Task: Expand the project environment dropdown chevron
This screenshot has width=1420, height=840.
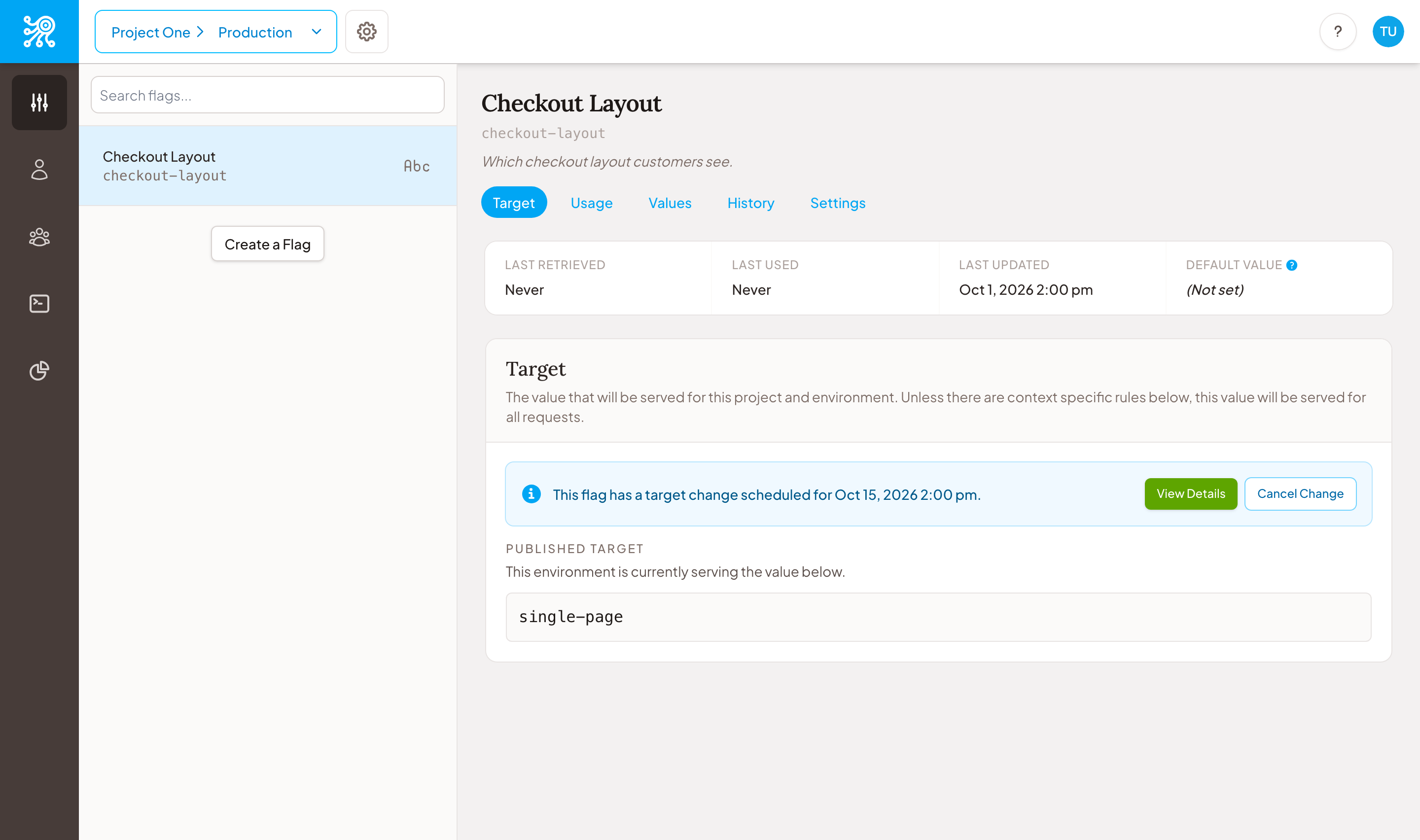Action: pos(317,32)
